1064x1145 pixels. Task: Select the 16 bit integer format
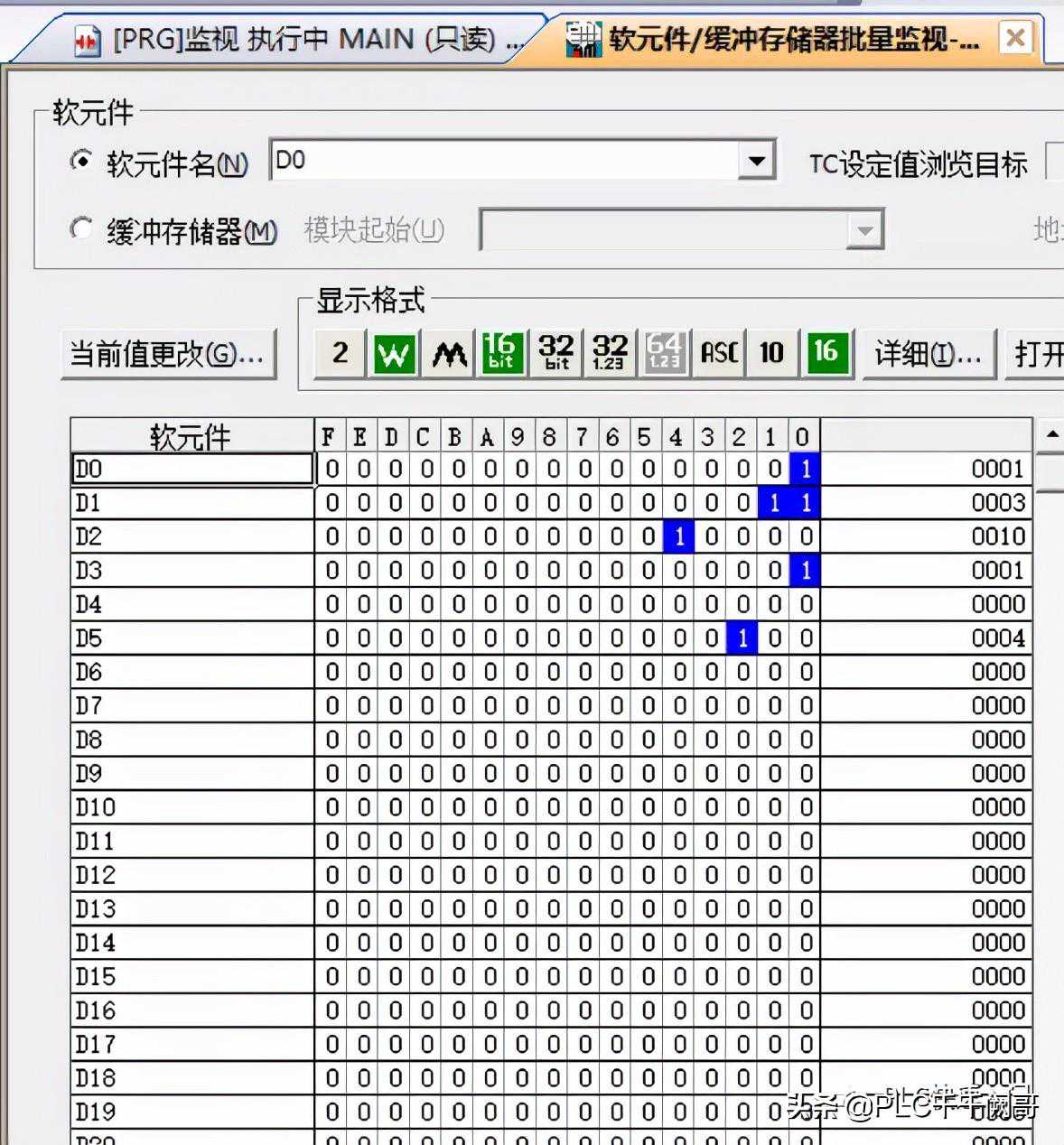click(501, 353)
